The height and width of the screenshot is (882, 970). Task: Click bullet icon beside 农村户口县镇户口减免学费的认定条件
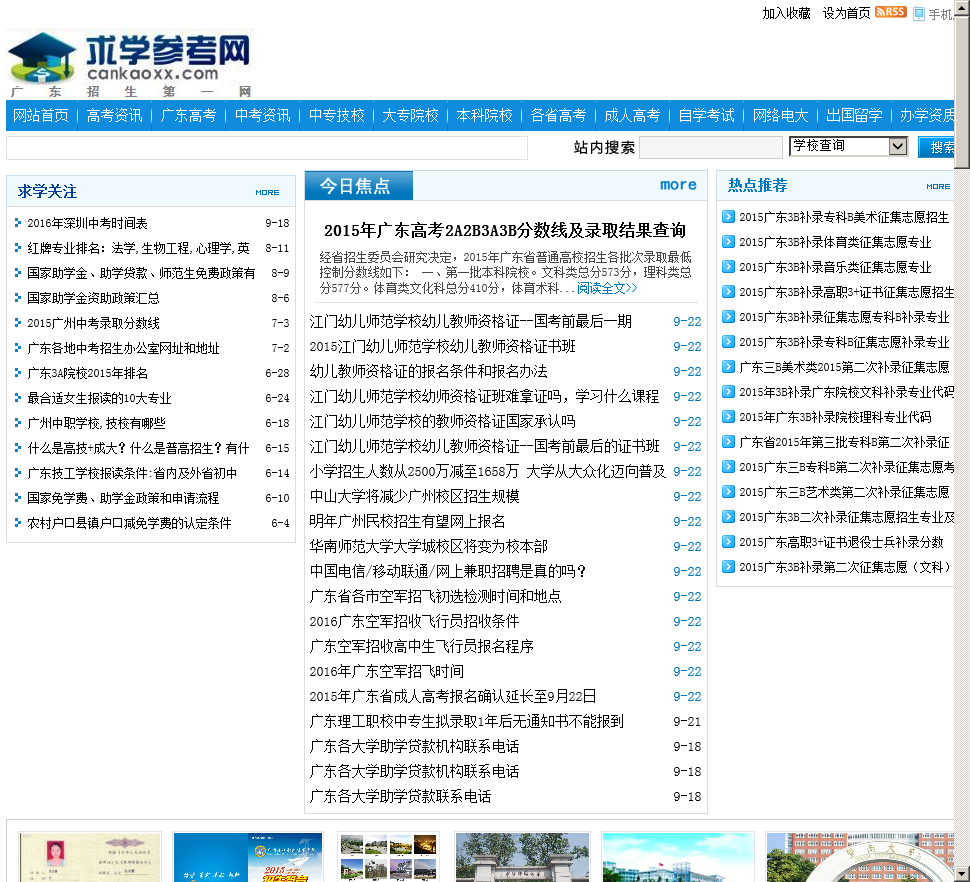click(18, 523)
